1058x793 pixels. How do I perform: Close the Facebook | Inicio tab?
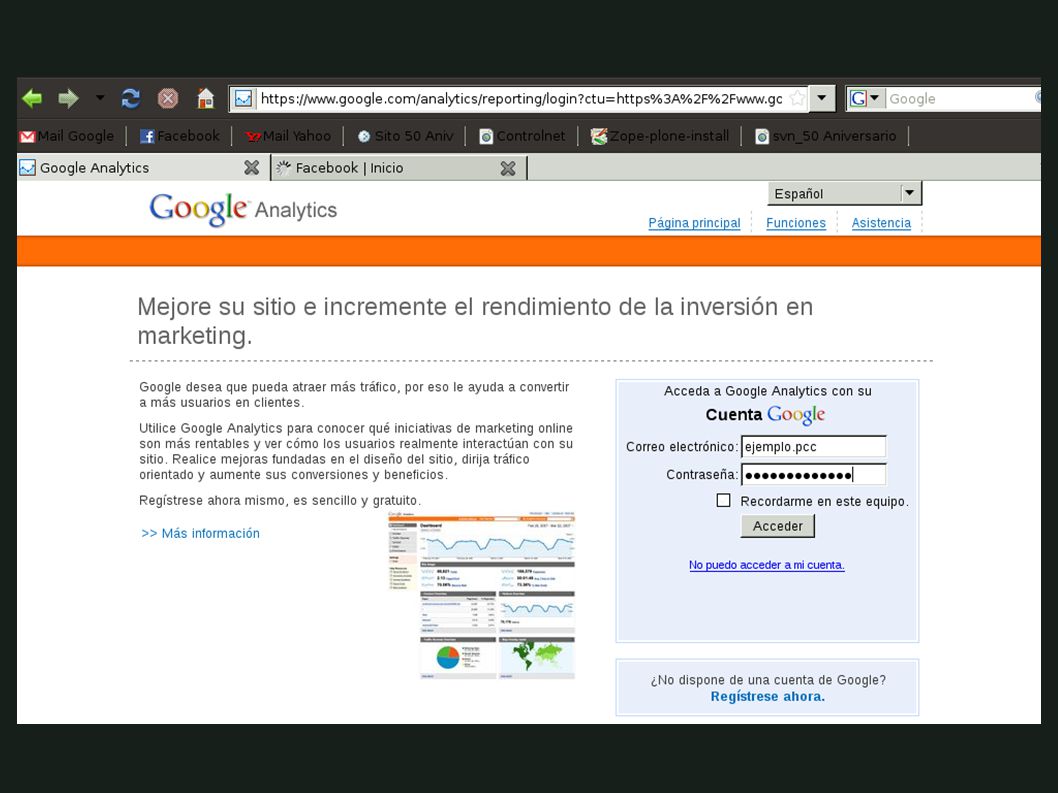click(508, 168)
